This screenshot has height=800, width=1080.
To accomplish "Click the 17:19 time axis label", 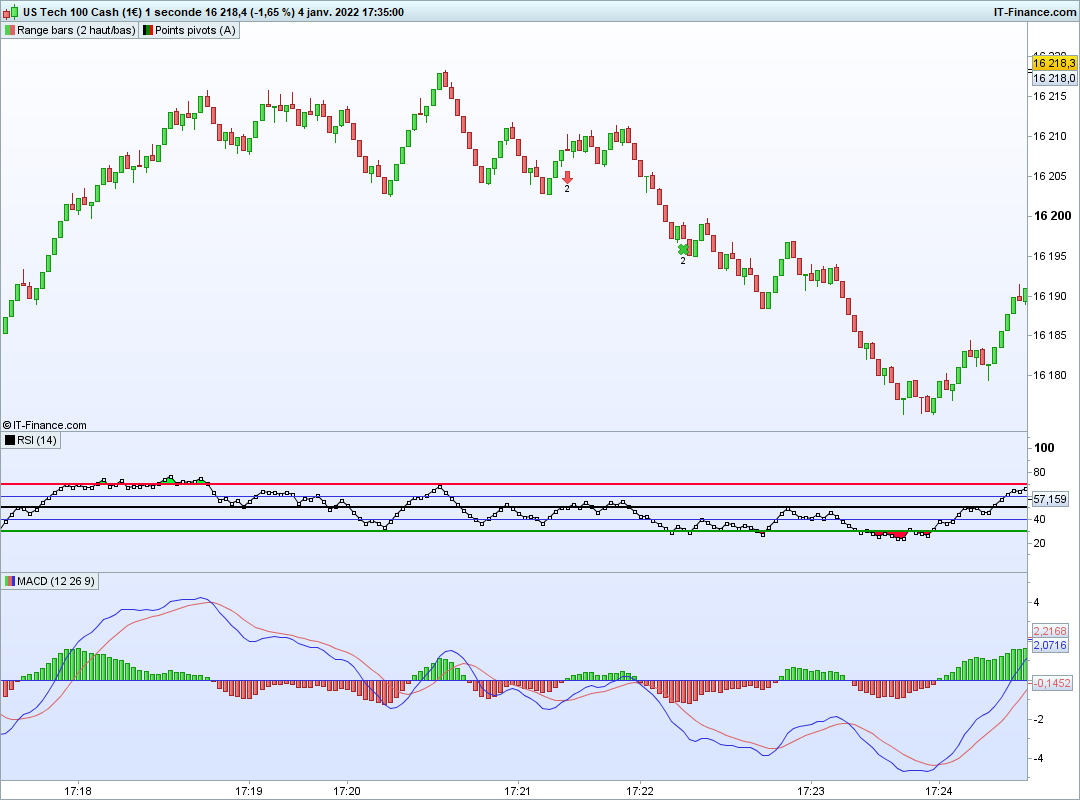I will point(249,791).
